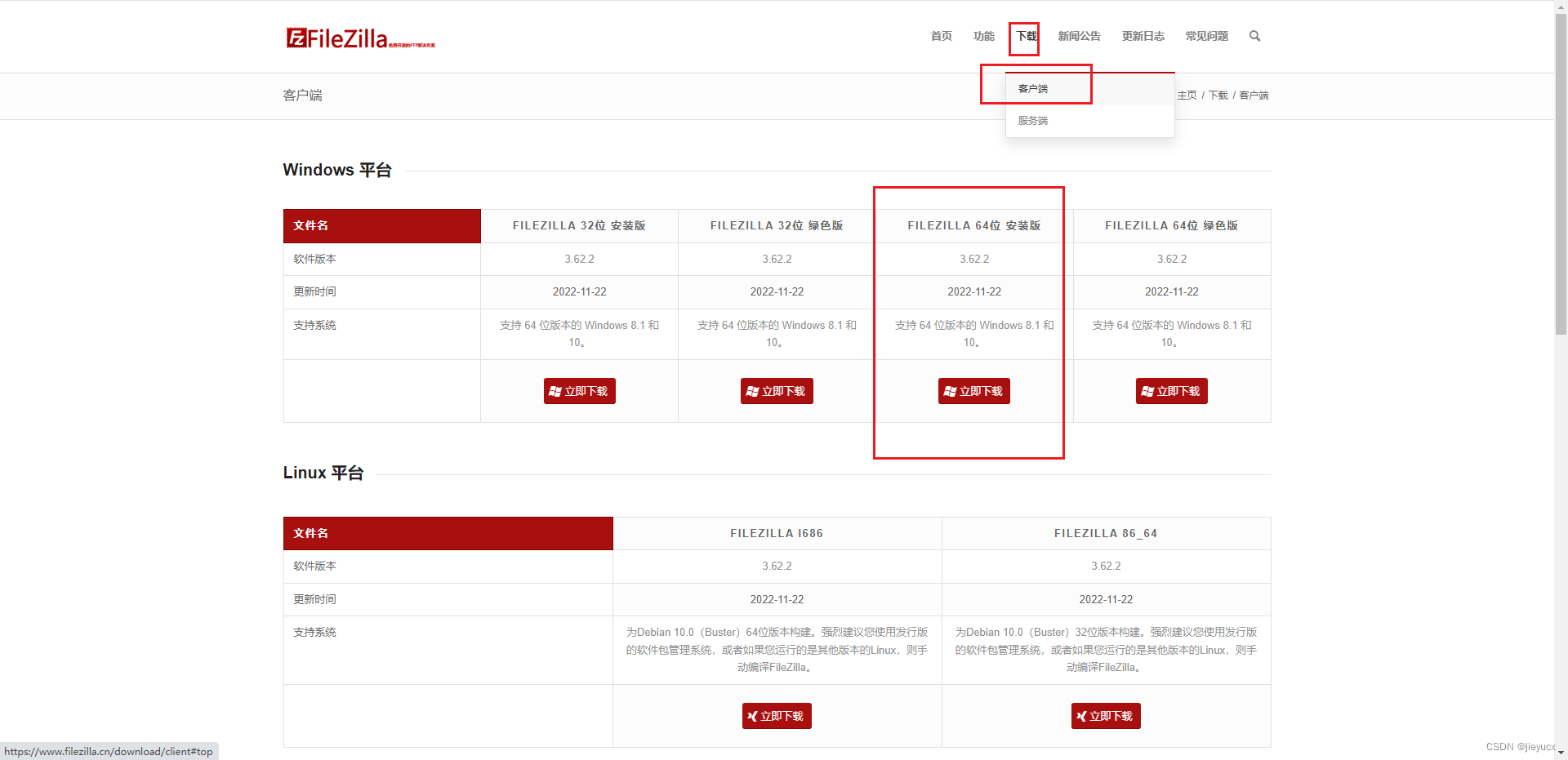Open 更新日志 in the navigation bar

1143,36
